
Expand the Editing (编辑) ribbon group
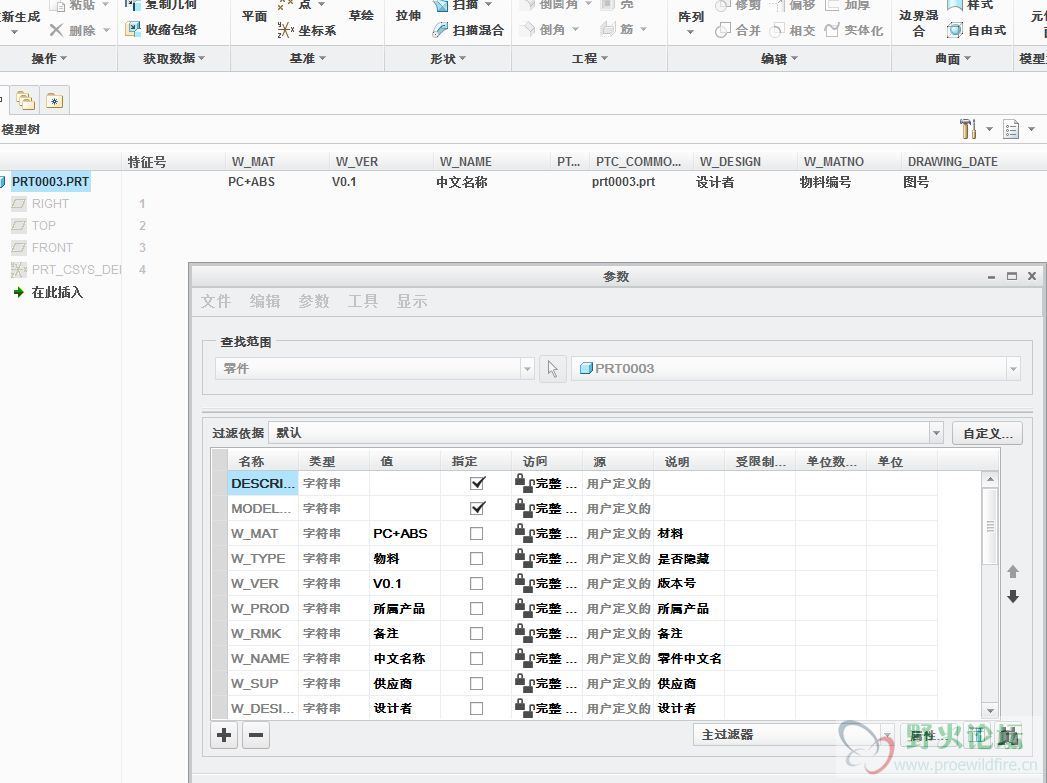(779, 59)
